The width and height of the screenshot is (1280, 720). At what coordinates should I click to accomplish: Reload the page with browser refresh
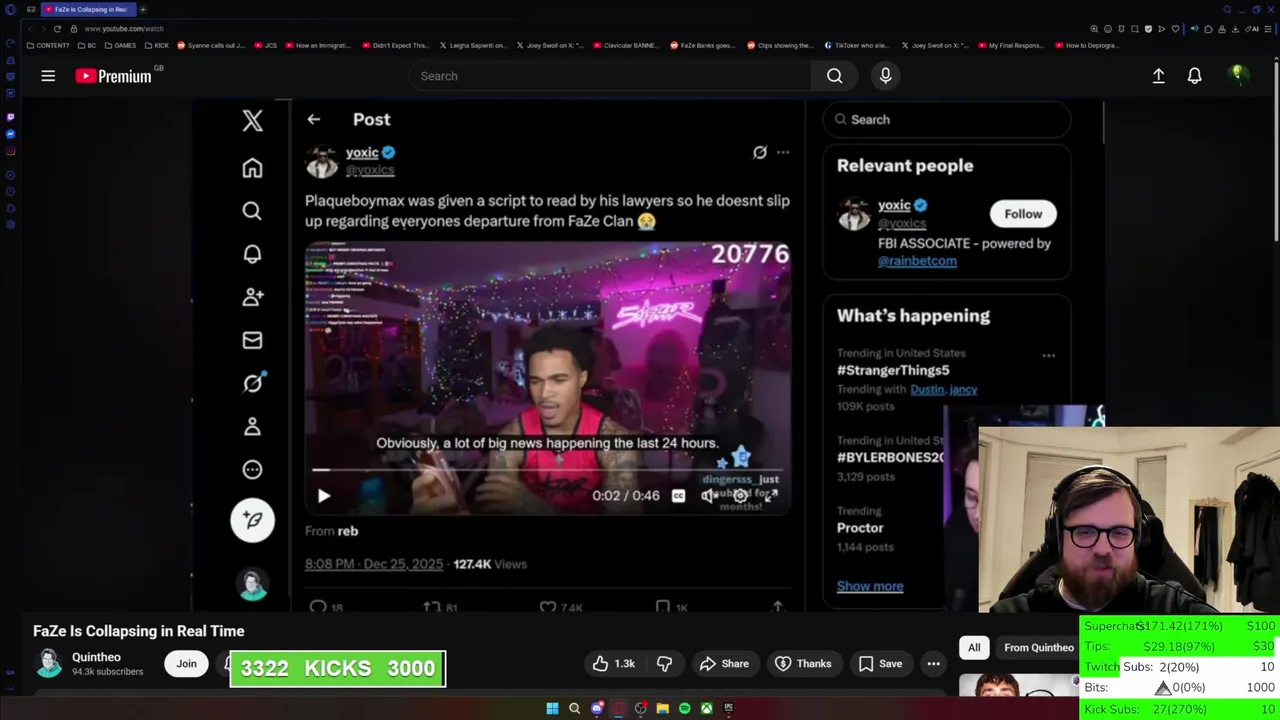[x=57, y=29]
